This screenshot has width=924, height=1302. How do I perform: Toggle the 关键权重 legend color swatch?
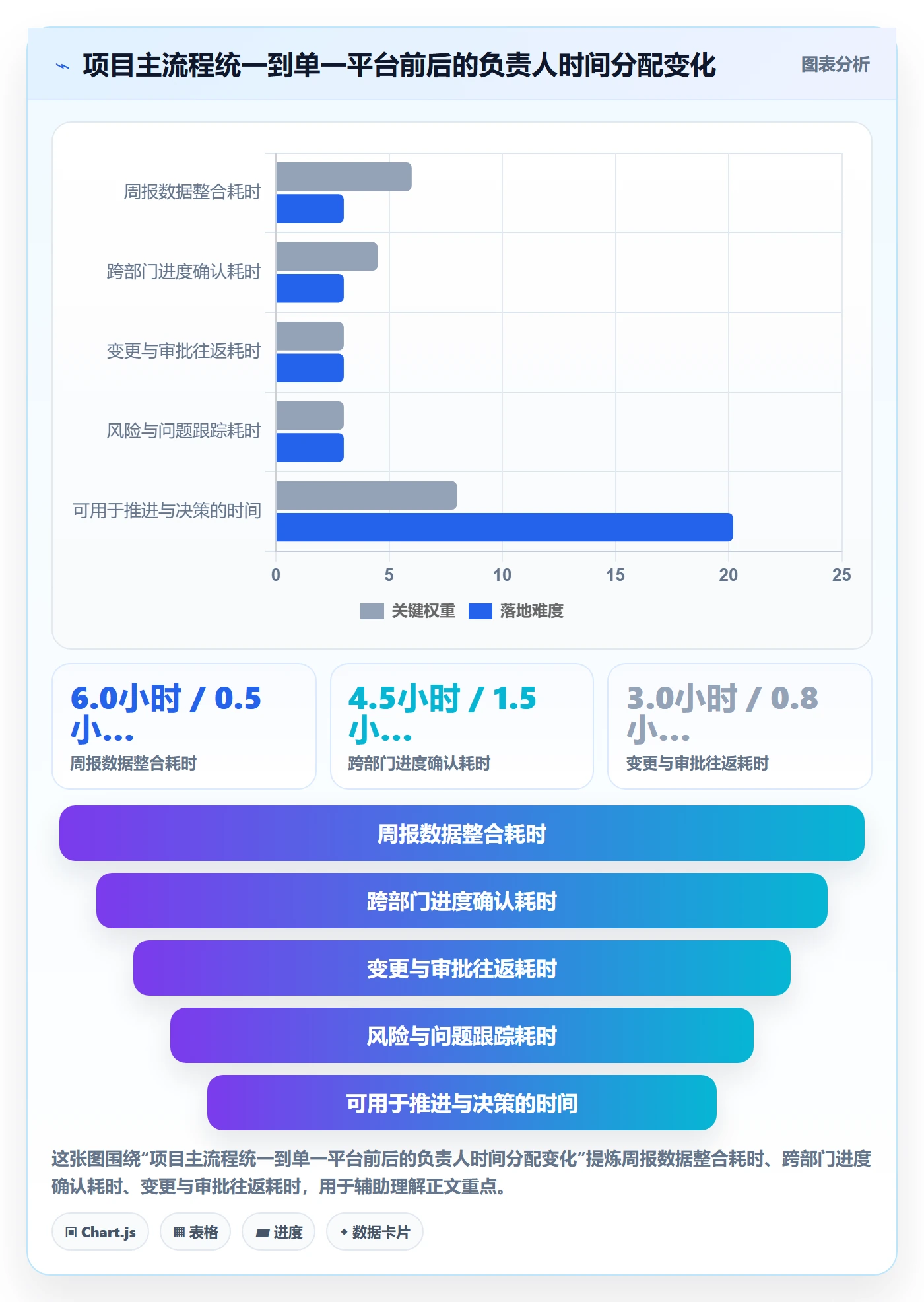coord(372,611)
